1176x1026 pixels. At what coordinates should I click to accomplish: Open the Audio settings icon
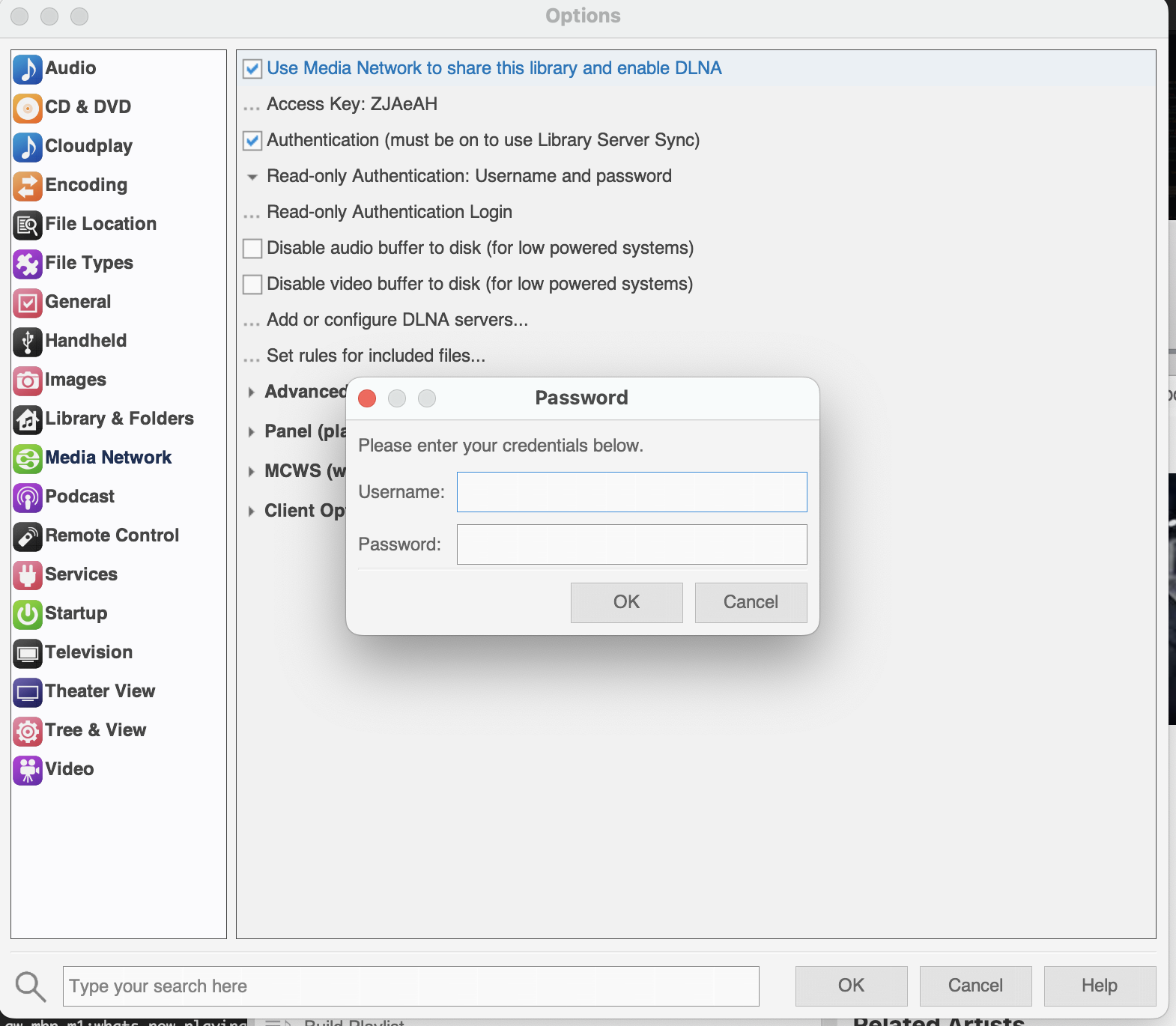pos(28,69)
